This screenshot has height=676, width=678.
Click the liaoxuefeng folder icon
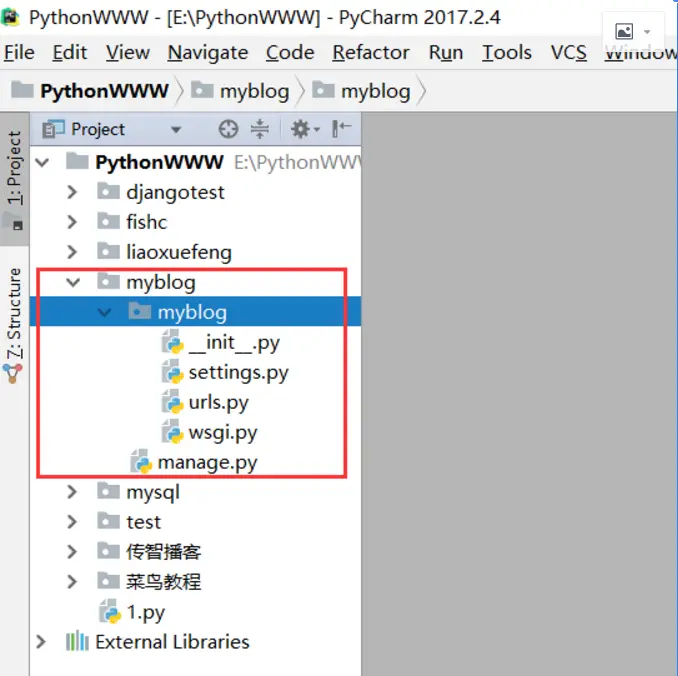pos(108,250)
